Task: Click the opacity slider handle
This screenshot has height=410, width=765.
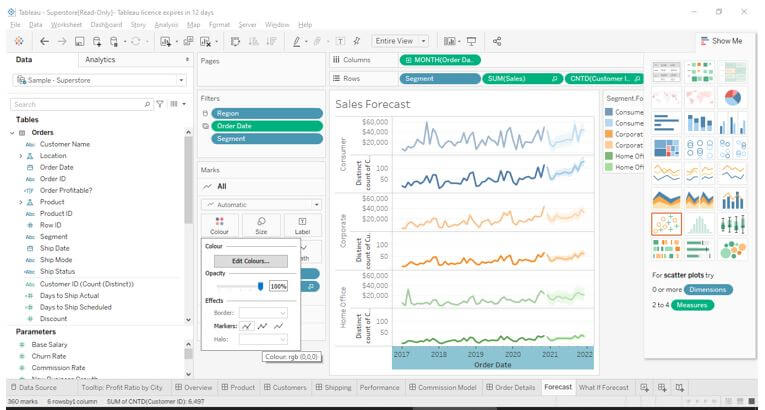Action: (x=261, y=286)
